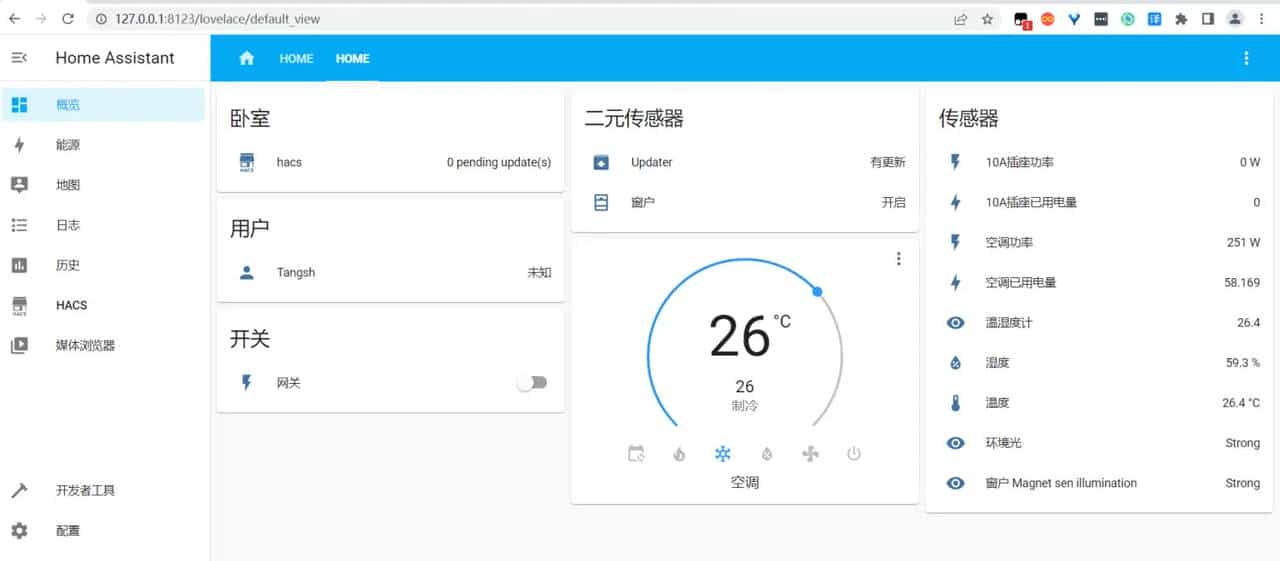
Task: Click the HACS store icon in sidebar
Action: (x=19, y=306)
